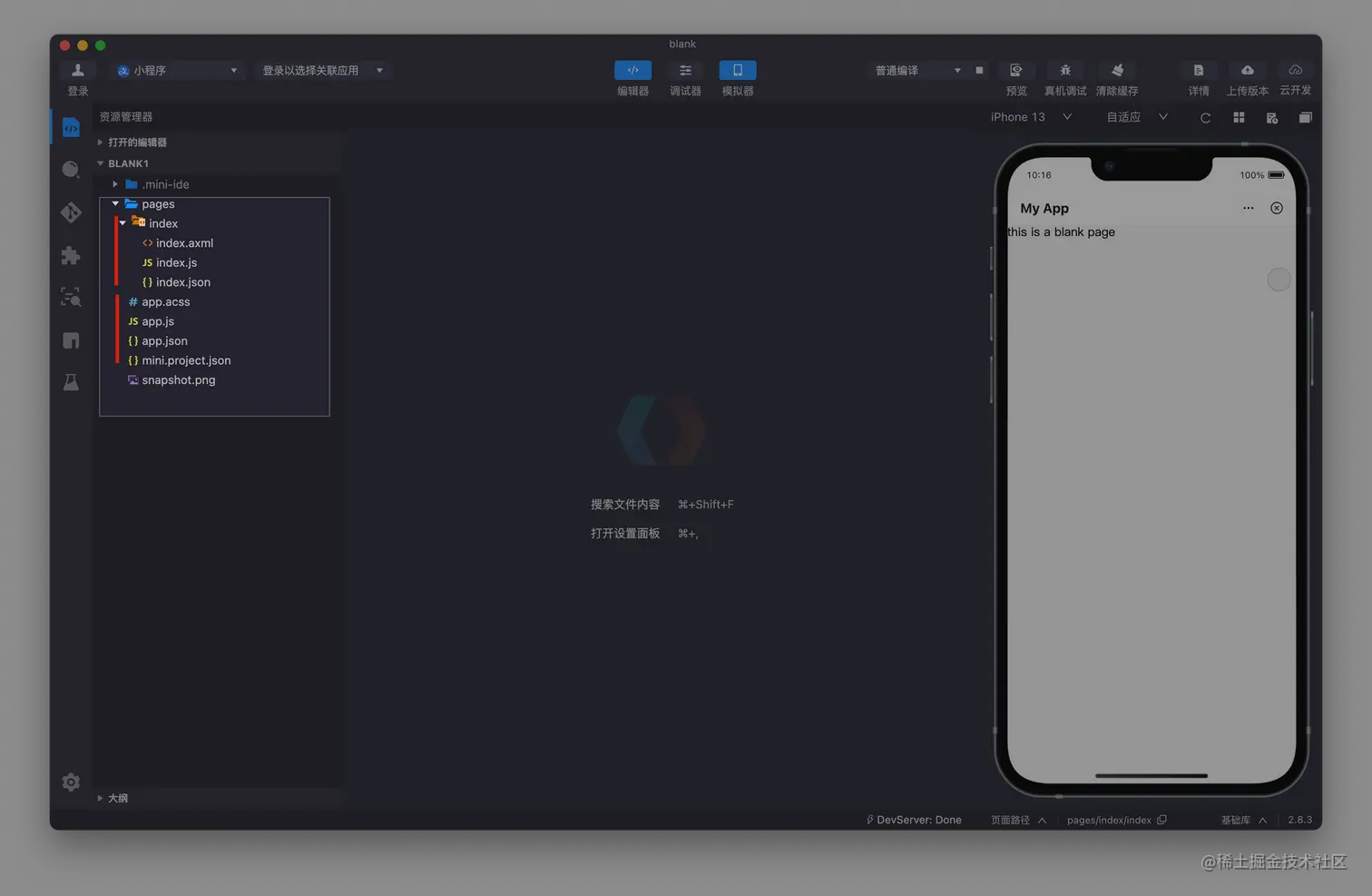
Task: Open the Git source control panel
Action: click(x=71, y=212)
